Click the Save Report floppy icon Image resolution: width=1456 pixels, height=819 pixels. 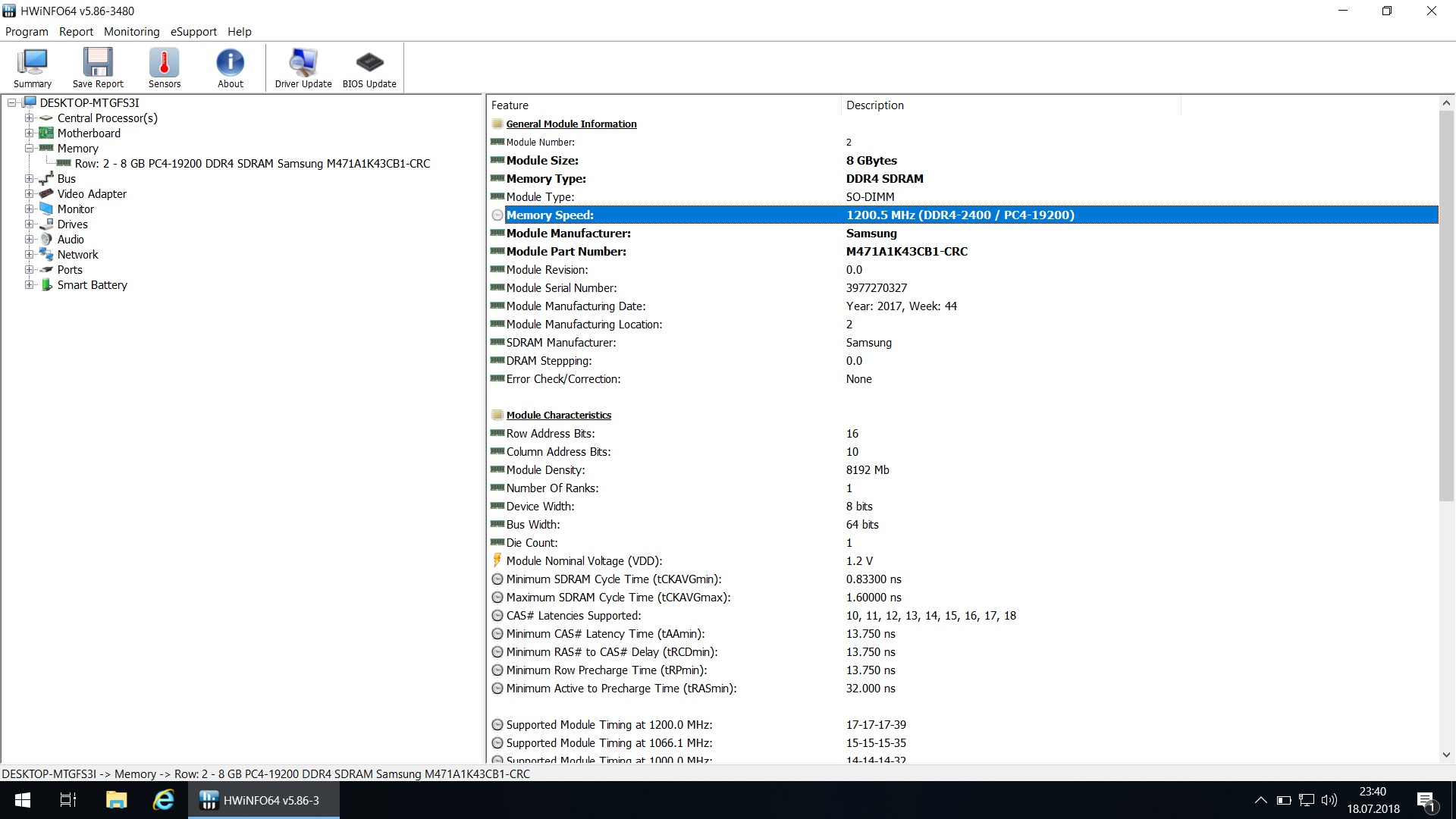pos(98,68)
